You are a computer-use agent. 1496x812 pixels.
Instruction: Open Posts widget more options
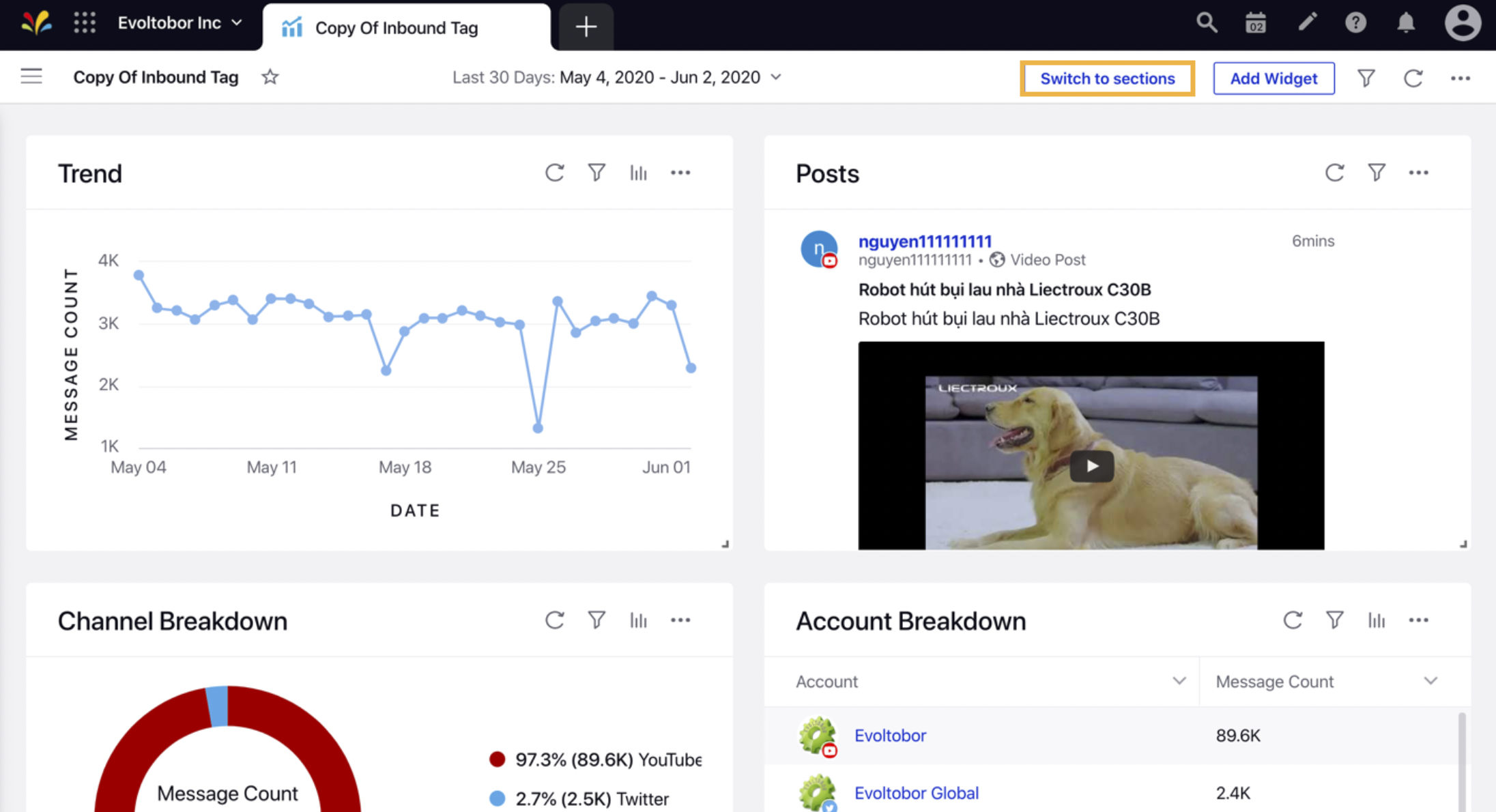click(1419, 173)
